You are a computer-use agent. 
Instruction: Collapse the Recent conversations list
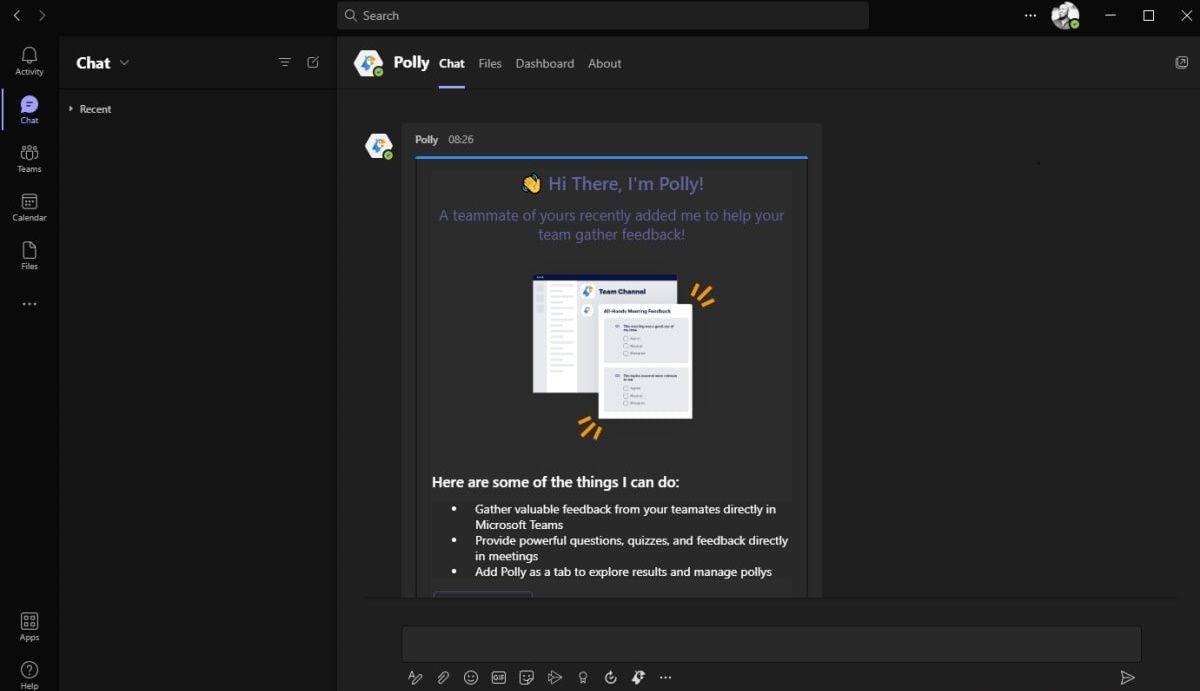[70, 109]
